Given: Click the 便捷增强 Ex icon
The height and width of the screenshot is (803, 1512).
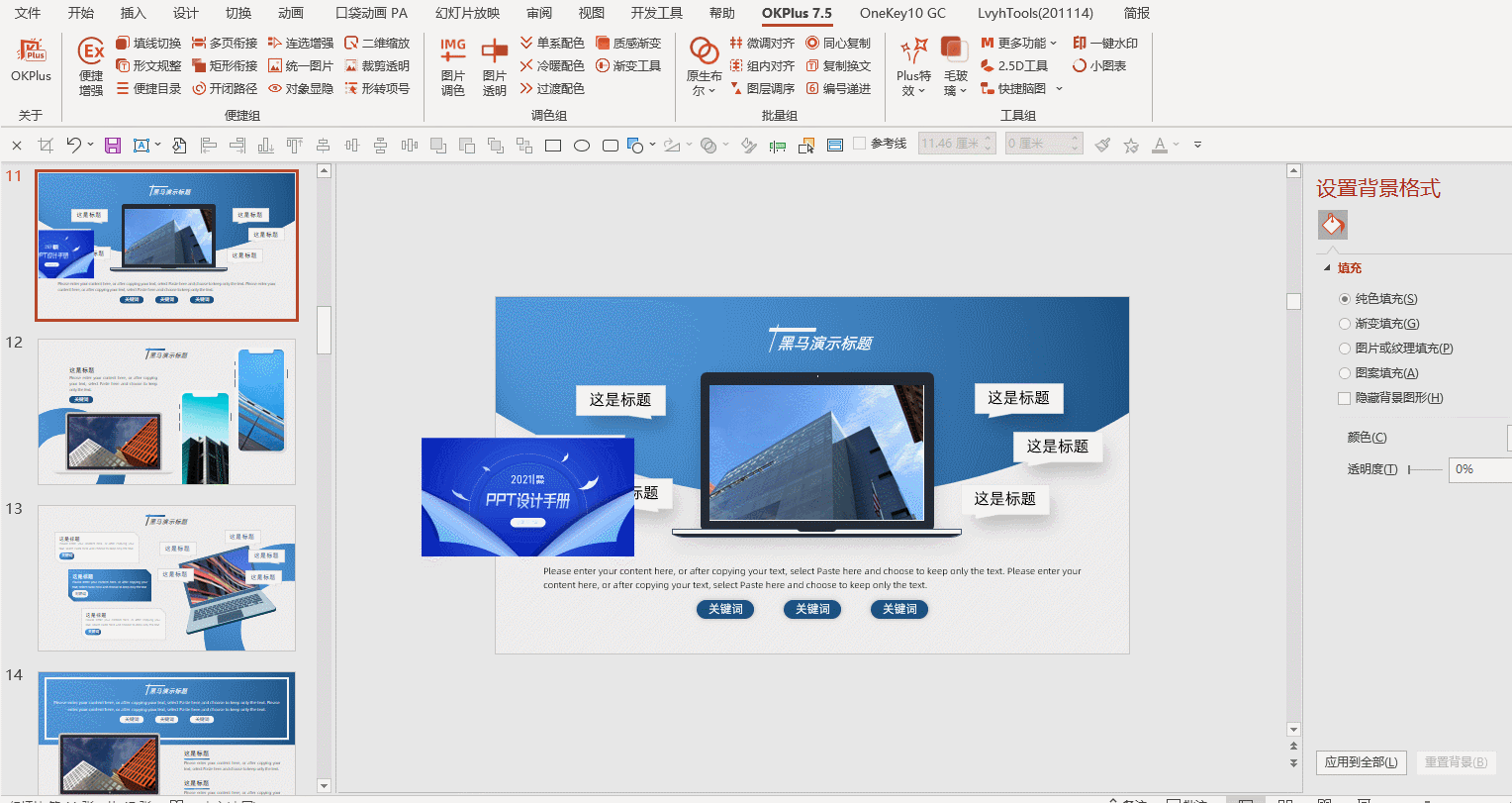Looking at the screenshot, I should tap(91, 51).
